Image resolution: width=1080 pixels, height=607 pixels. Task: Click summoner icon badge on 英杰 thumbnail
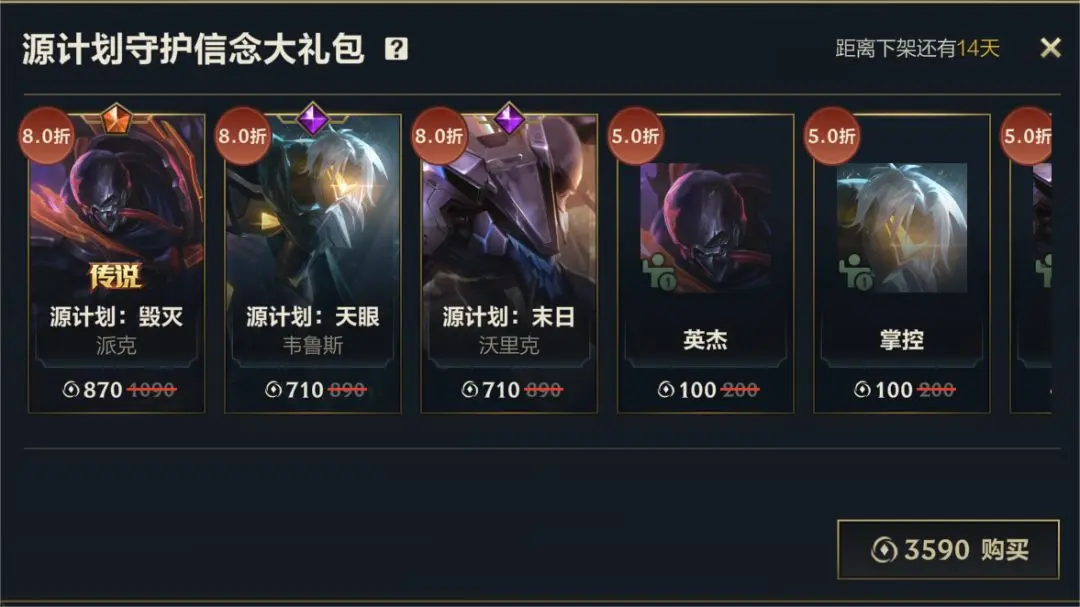tap(659, 271)
